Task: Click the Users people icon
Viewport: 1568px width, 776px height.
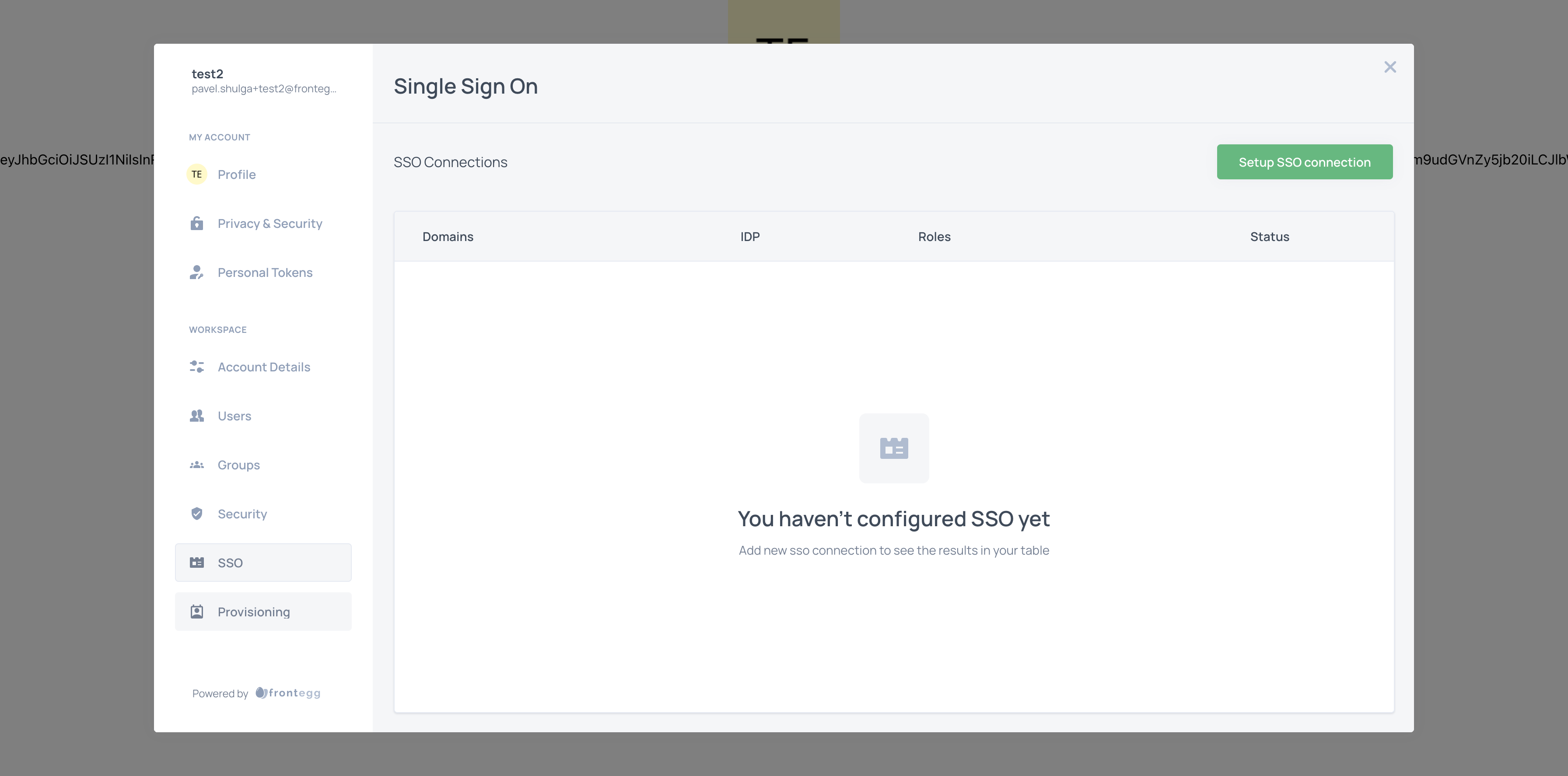Action: coord(196,416)
